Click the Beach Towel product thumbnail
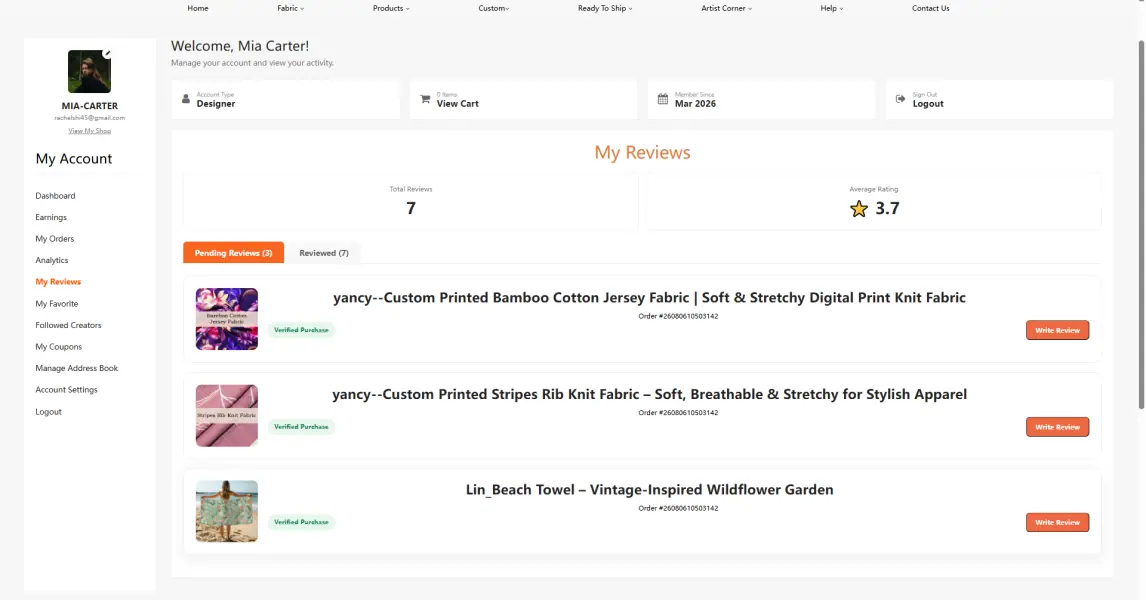This screenshot has height=600, width=1146. 227,512
